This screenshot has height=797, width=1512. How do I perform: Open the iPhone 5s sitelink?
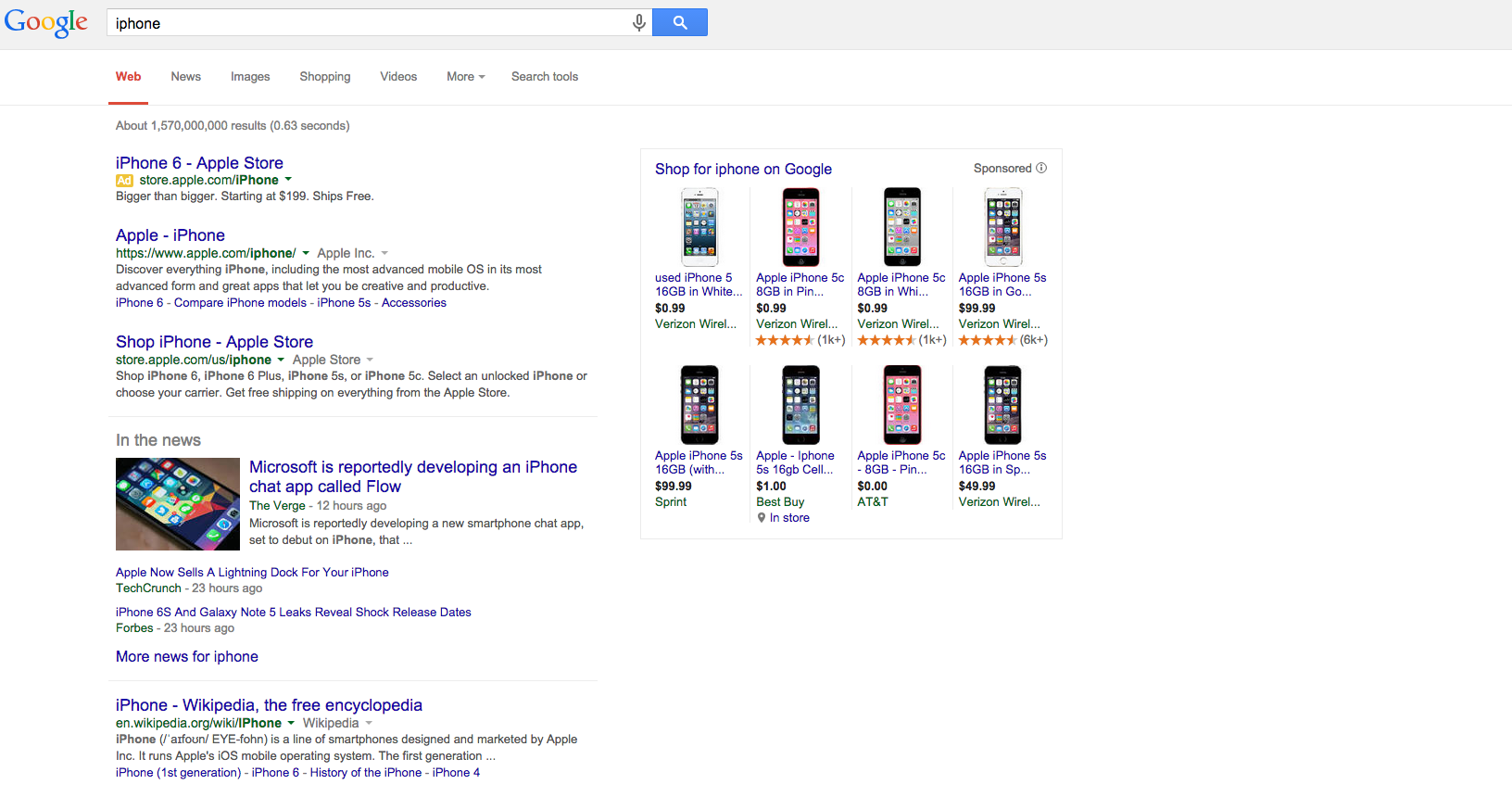[x=344, y=303]
